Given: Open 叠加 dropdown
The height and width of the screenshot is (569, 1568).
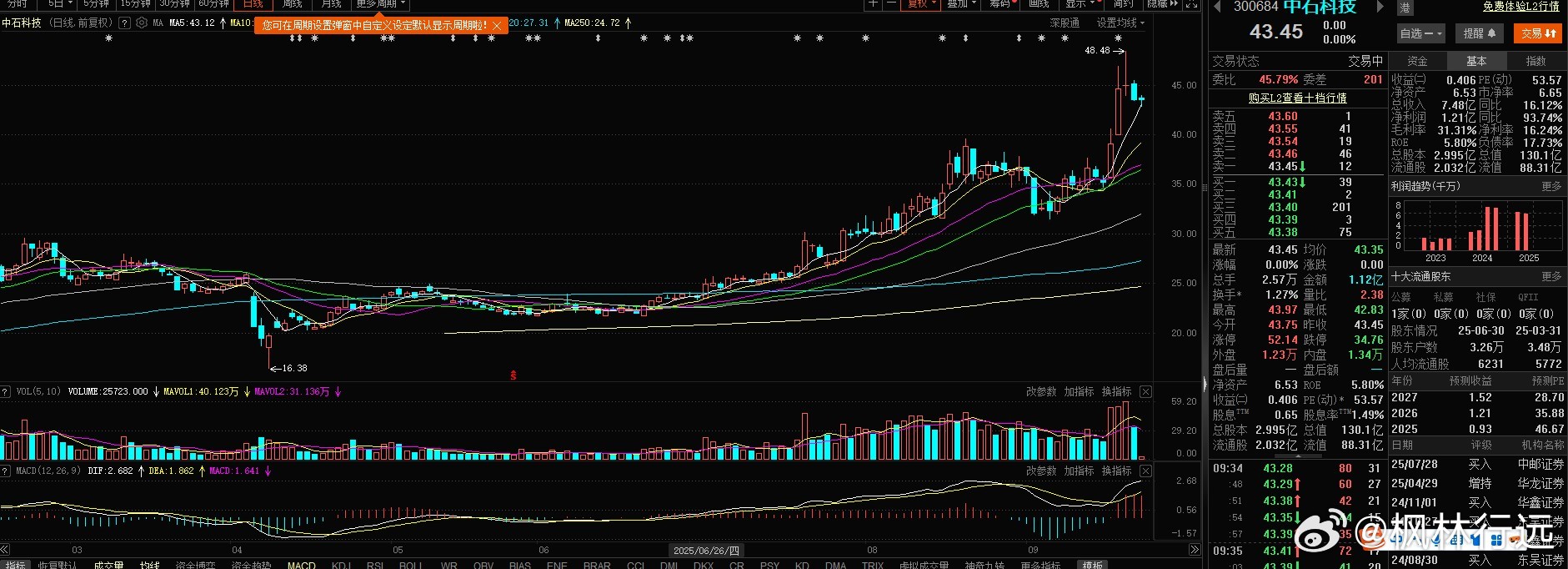Looking at the screenshot, I should 961,4.
